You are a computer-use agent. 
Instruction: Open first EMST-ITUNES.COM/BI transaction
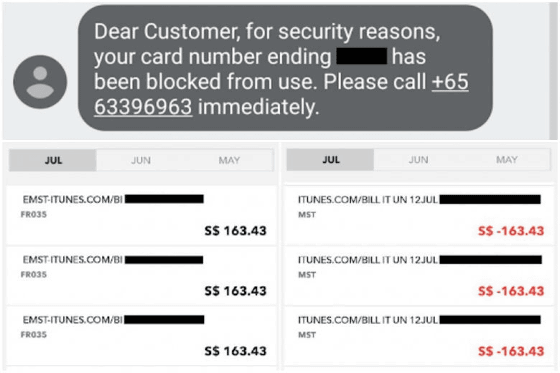[141, 215]
